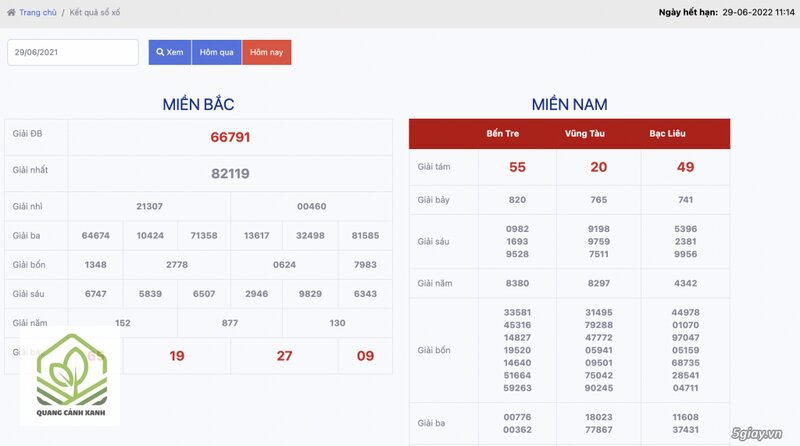Click Vũng Tàu seventh prize 765

[x=598, y=200]
